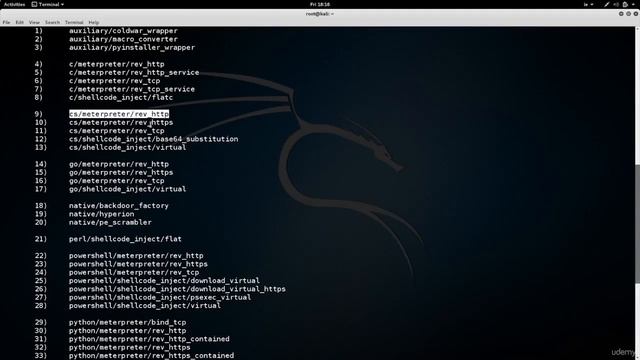Click c/shellcode_inject/flatc text
Viewport: 640px width, 360px height.
[x=121, y=98]
